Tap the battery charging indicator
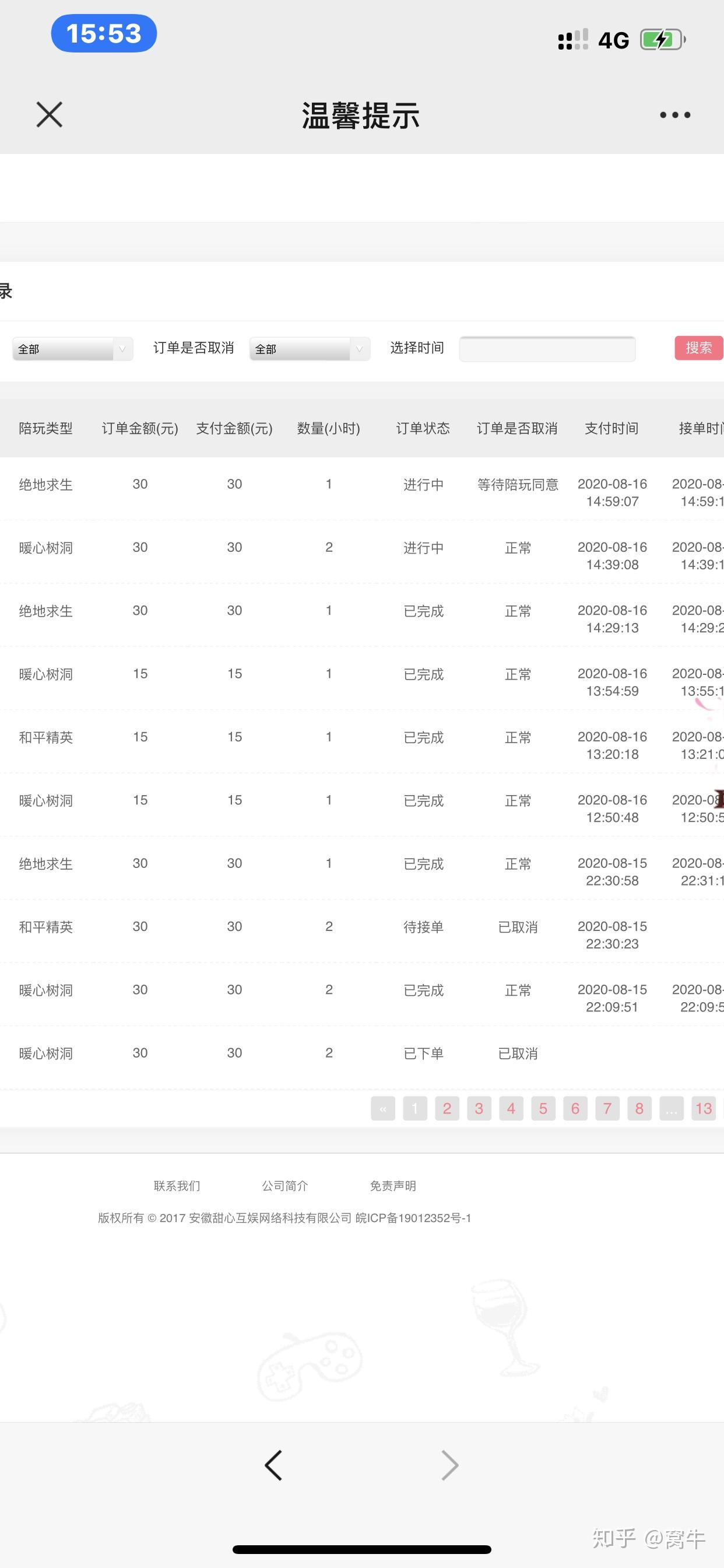The image size is (724, 1568). click(663, 40)
